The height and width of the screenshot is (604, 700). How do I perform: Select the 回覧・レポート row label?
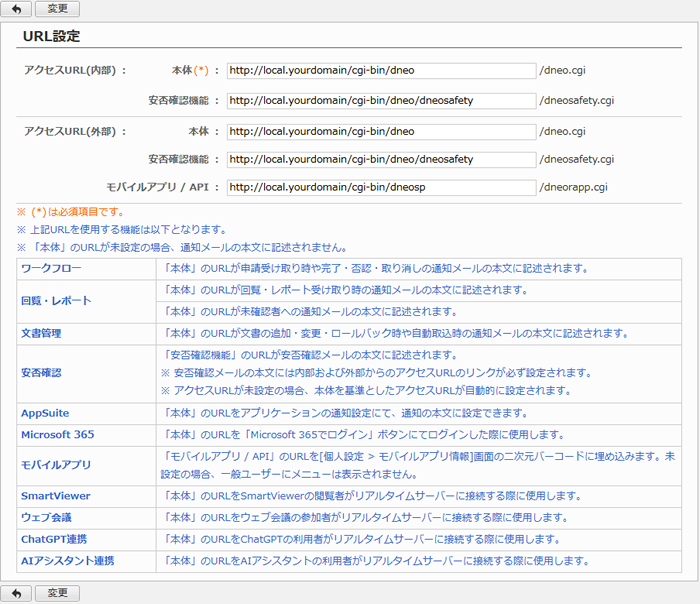56,301
